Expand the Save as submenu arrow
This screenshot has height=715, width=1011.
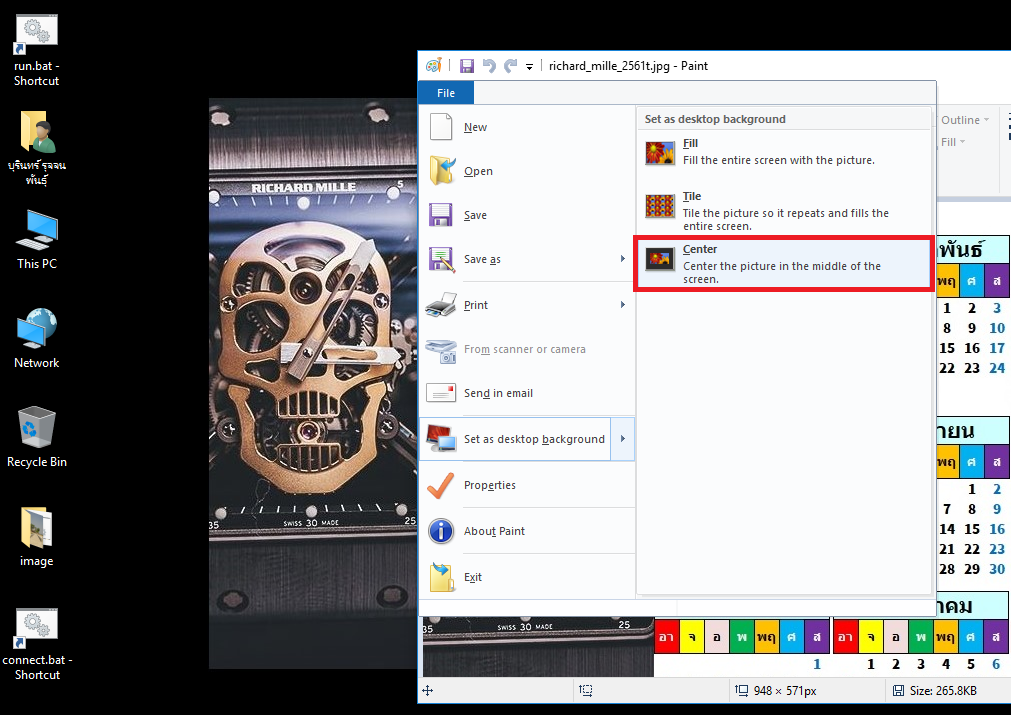pos(623,259)
